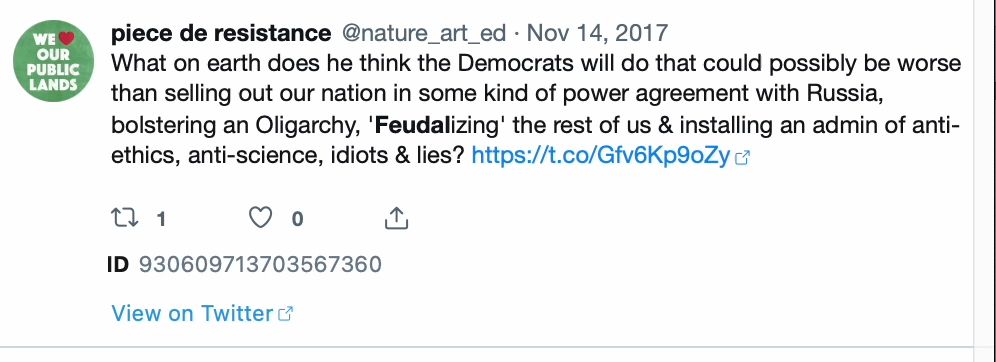Image resolution: width=996 pixels, height=362 pixels.
Task: Click the Nov 14, 2017 date
Action: pyautogui.click(x=598, y=33)
